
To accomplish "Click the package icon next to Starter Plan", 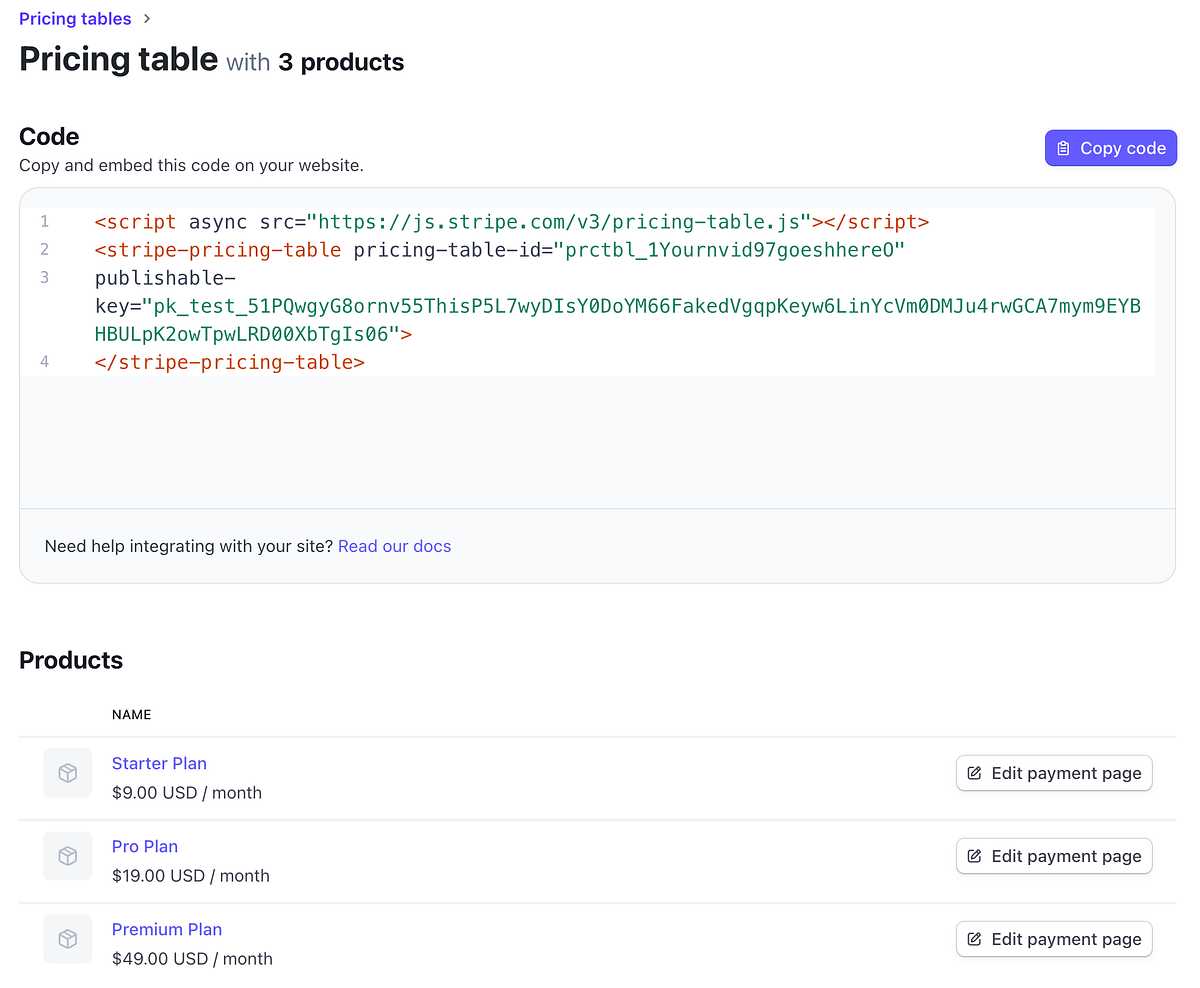I will (x=67, y=773).
